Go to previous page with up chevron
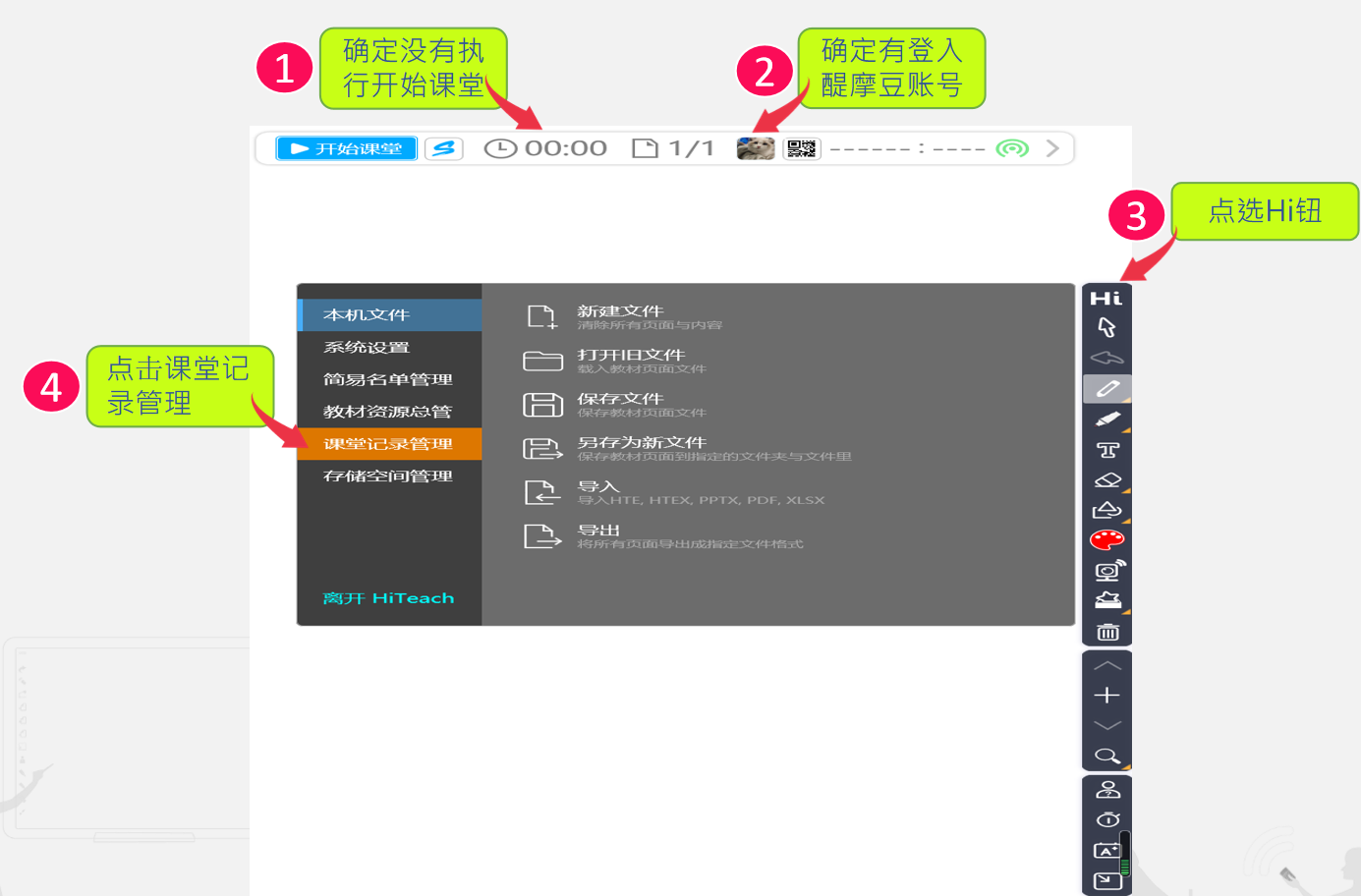Viewport: 1361px width, 896px height. click(x=1107, y=666)
